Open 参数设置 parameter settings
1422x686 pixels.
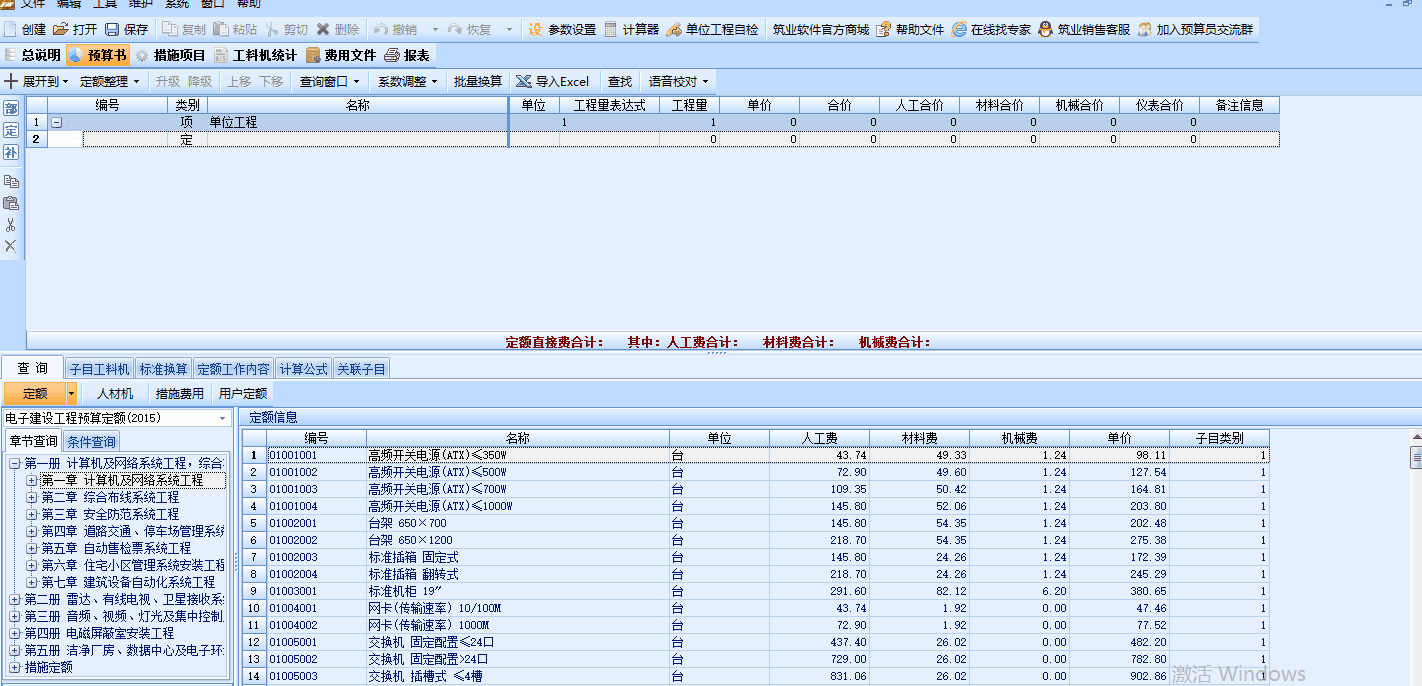[x=536, y=30]
